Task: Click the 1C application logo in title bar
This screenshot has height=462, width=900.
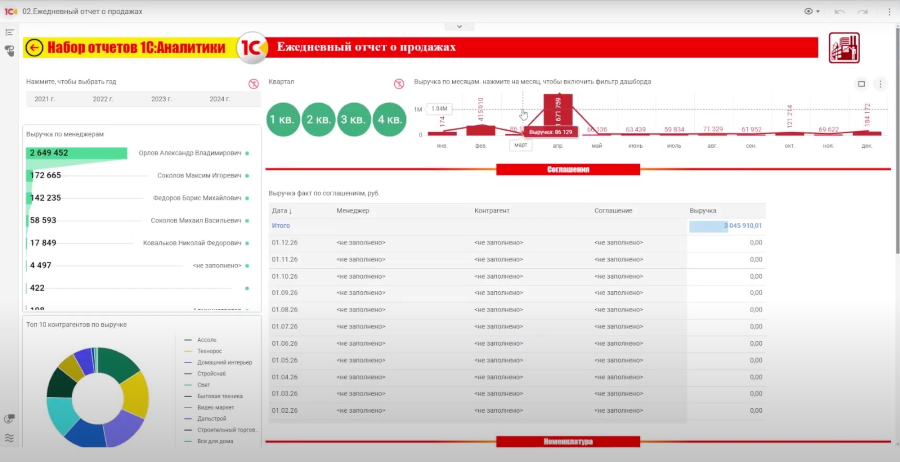Action: coord(11,11)
